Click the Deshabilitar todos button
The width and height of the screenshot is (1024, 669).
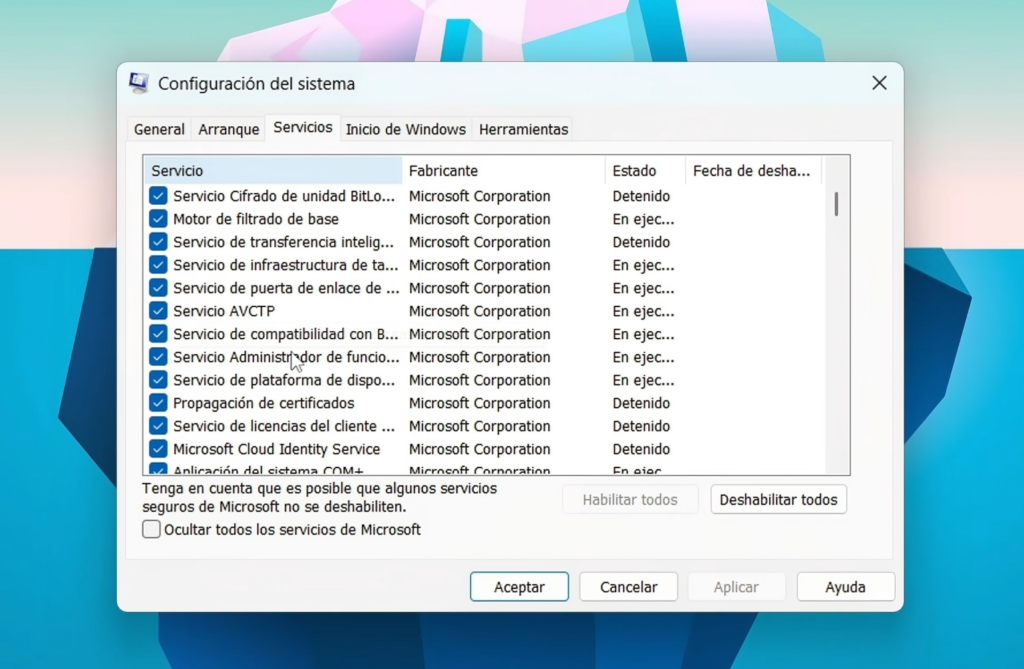pos(778,499)
